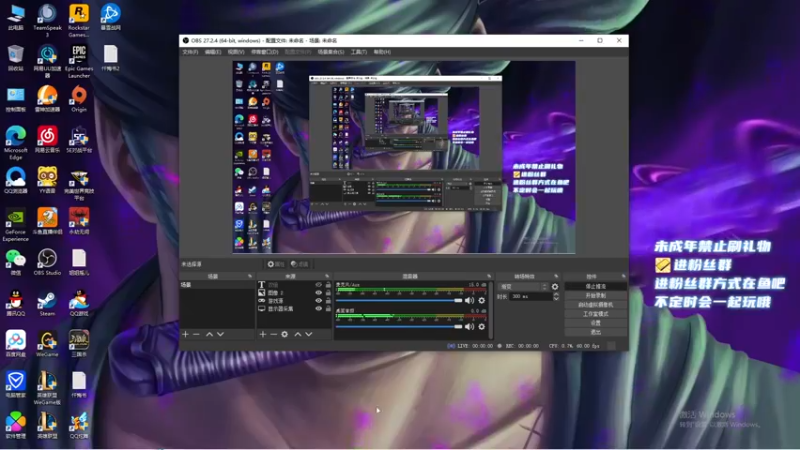800x450 pixels.
Task: Open Epic Games Launcher desktop icon
Action: (x=79, y=61)
